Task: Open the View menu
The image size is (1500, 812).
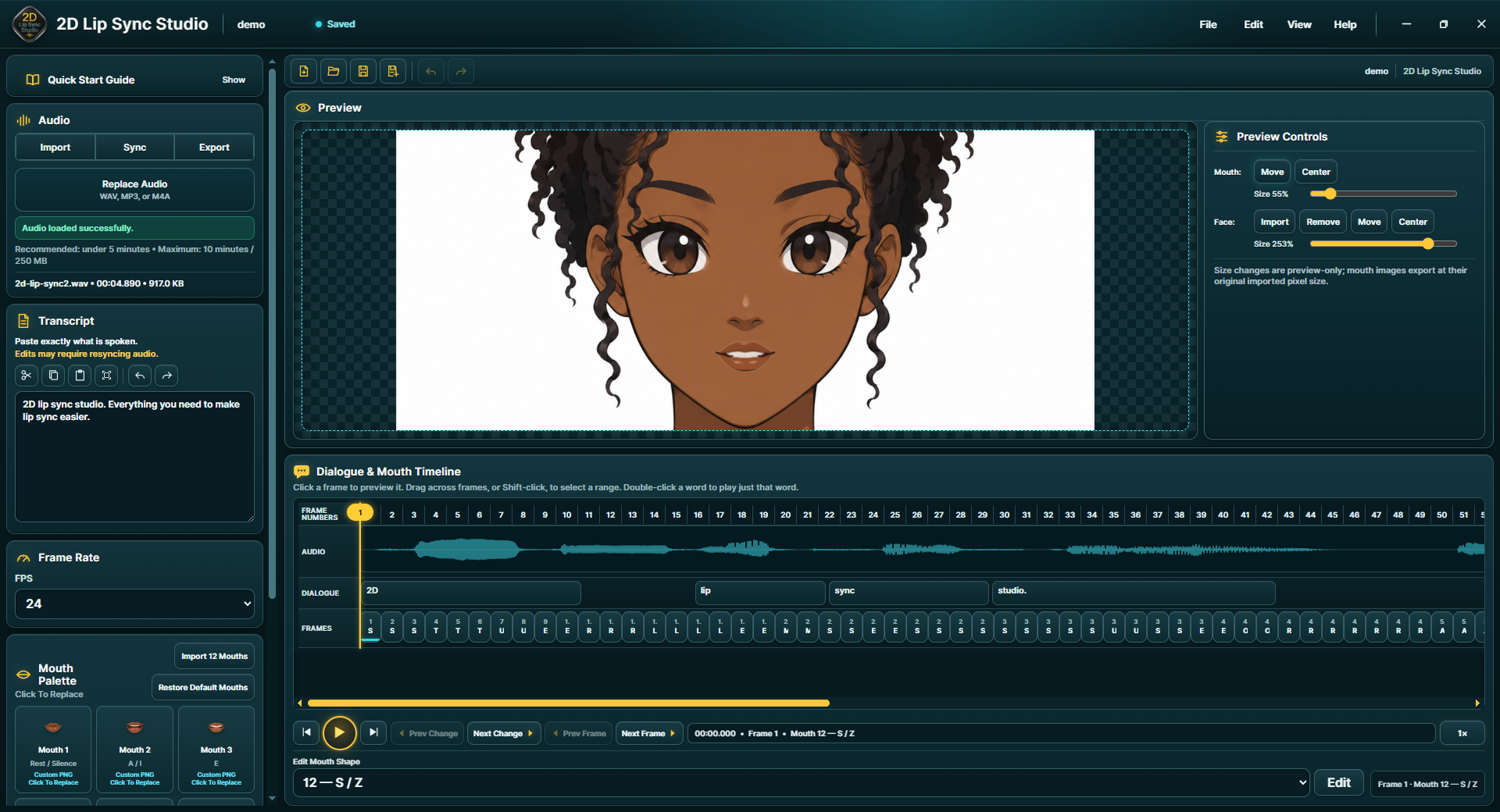Action: point(1299,24)
